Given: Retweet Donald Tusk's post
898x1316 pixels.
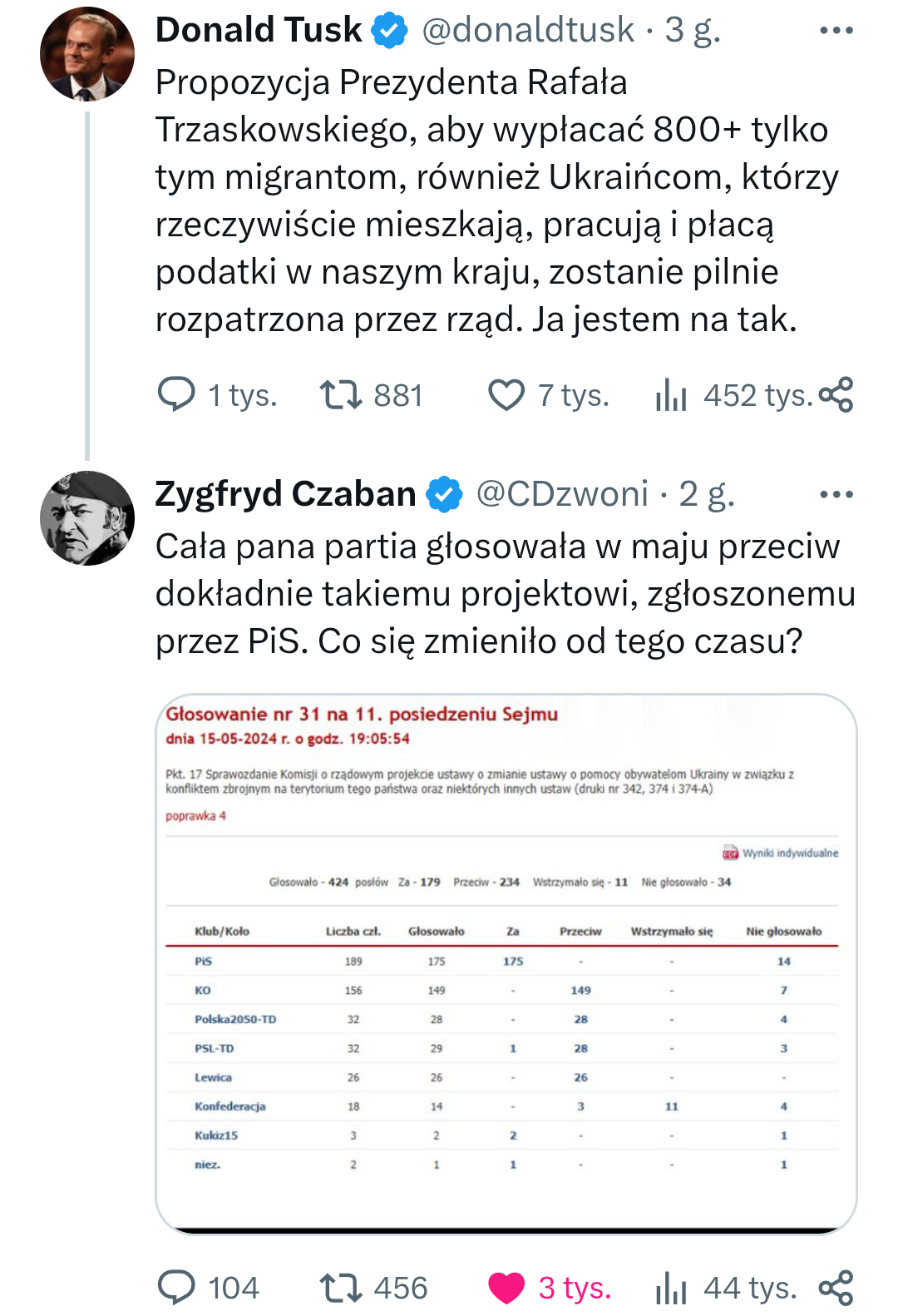Looking at the screenshot, I should 341,395.
